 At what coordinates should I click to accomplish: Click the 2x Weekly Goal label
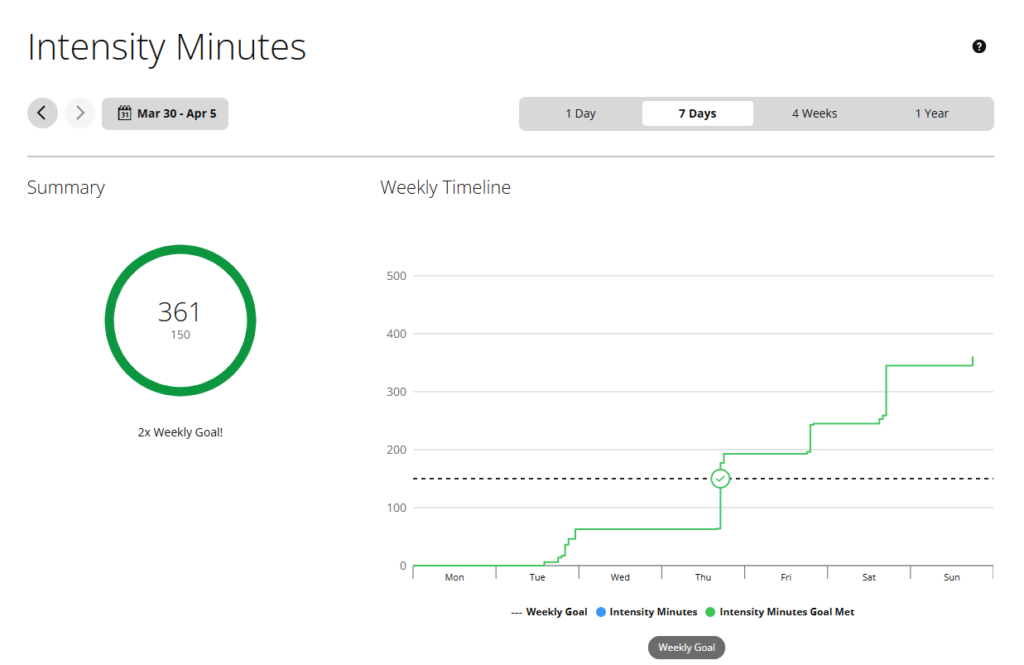click(180, 431)
